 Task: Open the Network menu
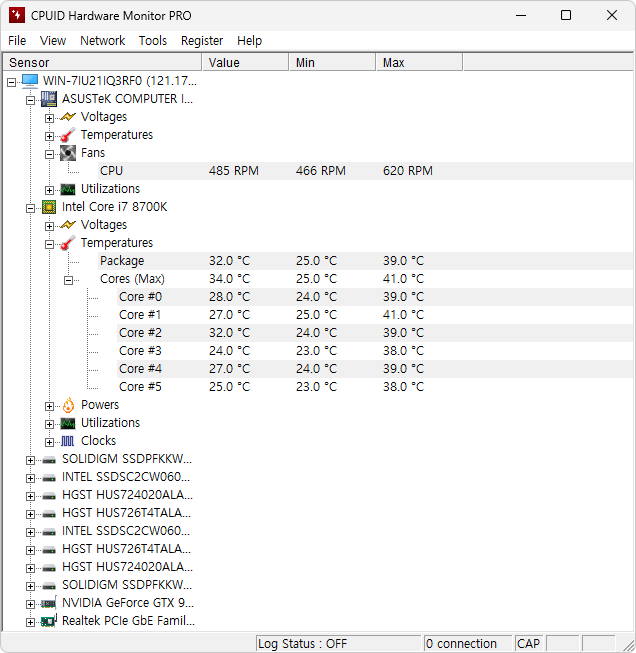pos(102,41)
